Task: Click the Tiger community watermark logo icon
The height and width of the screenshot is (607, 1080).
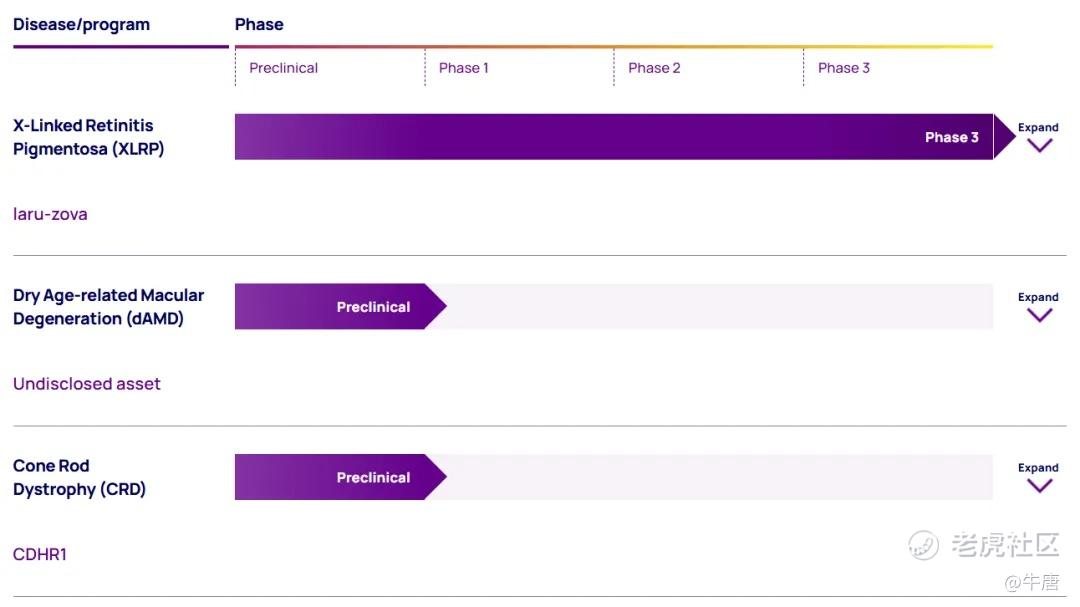Action: coord(923,545)
